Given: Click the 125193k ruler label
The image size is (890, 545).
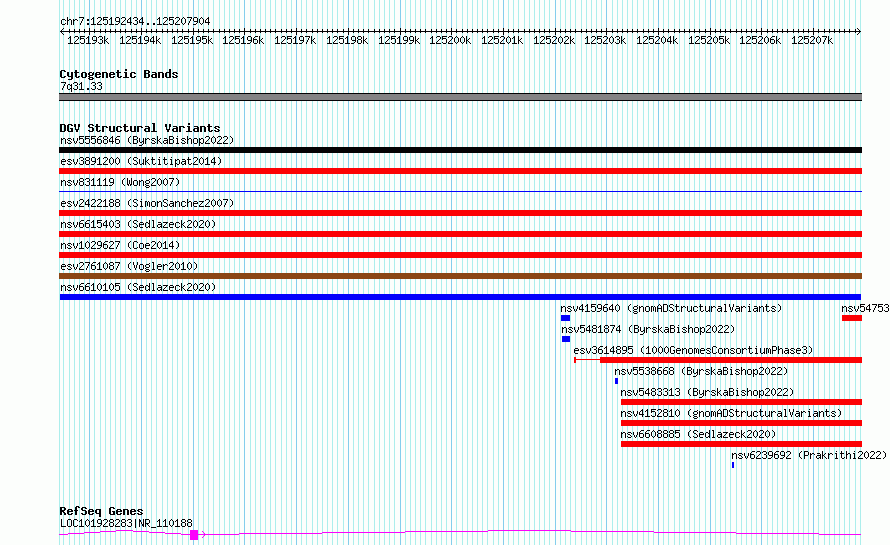Looking at the screenshot, I should (88, 40).
